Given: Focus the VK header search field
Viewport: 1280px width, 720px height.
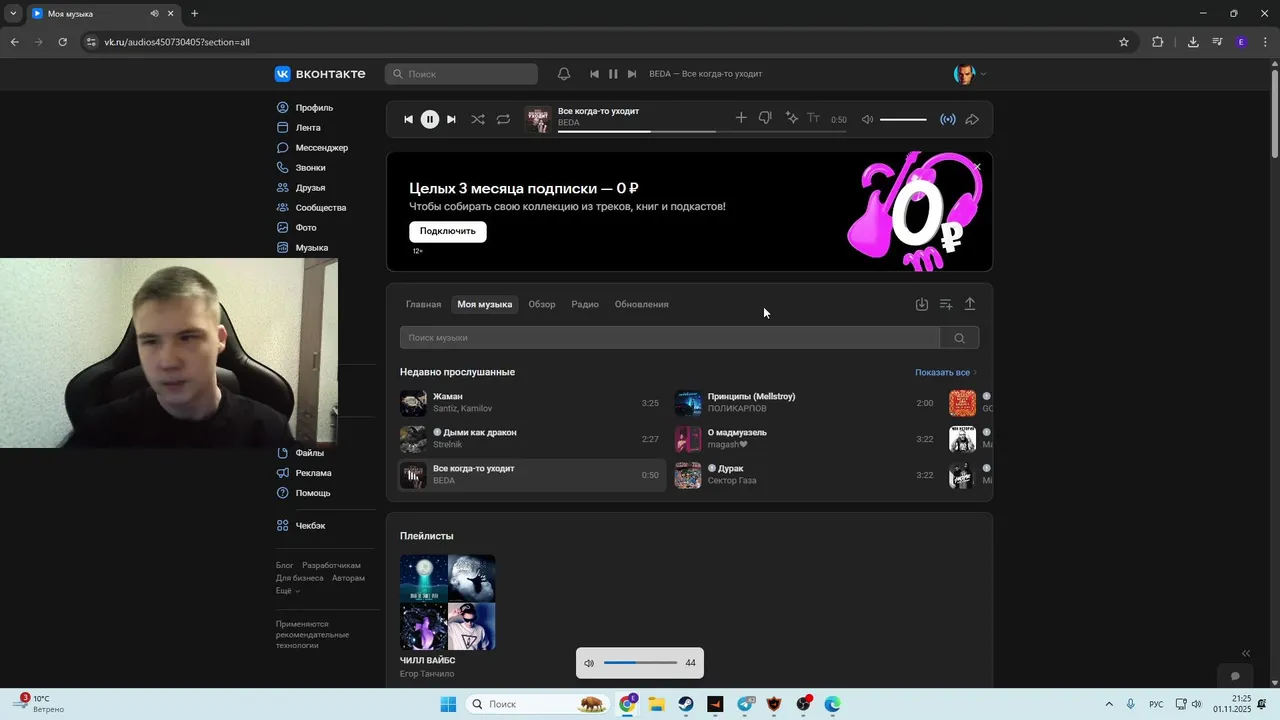Looking at the screenshot, I should [x=461, y=74].
